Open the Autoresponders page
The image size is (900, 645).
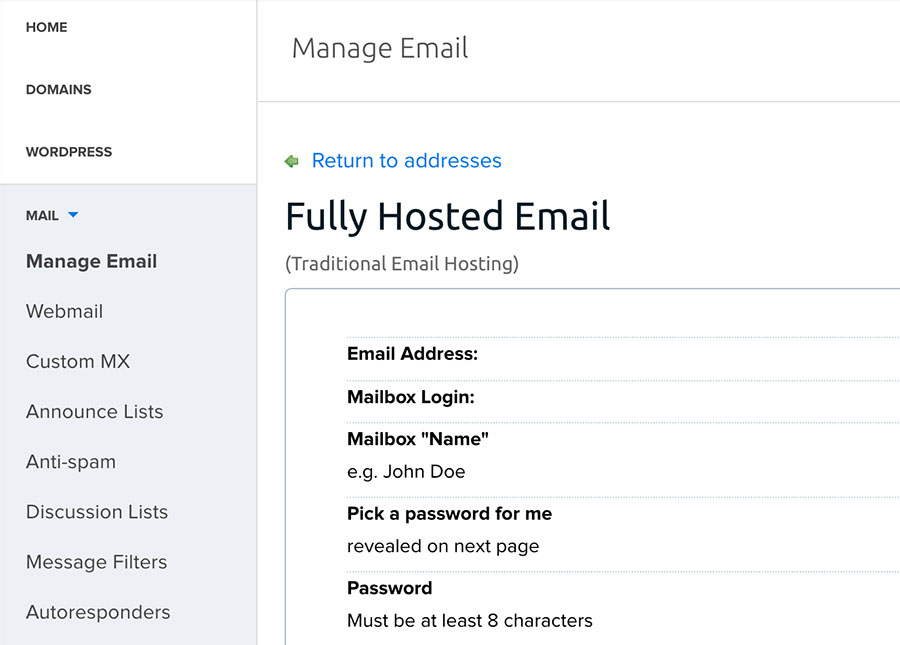[98, 611]
